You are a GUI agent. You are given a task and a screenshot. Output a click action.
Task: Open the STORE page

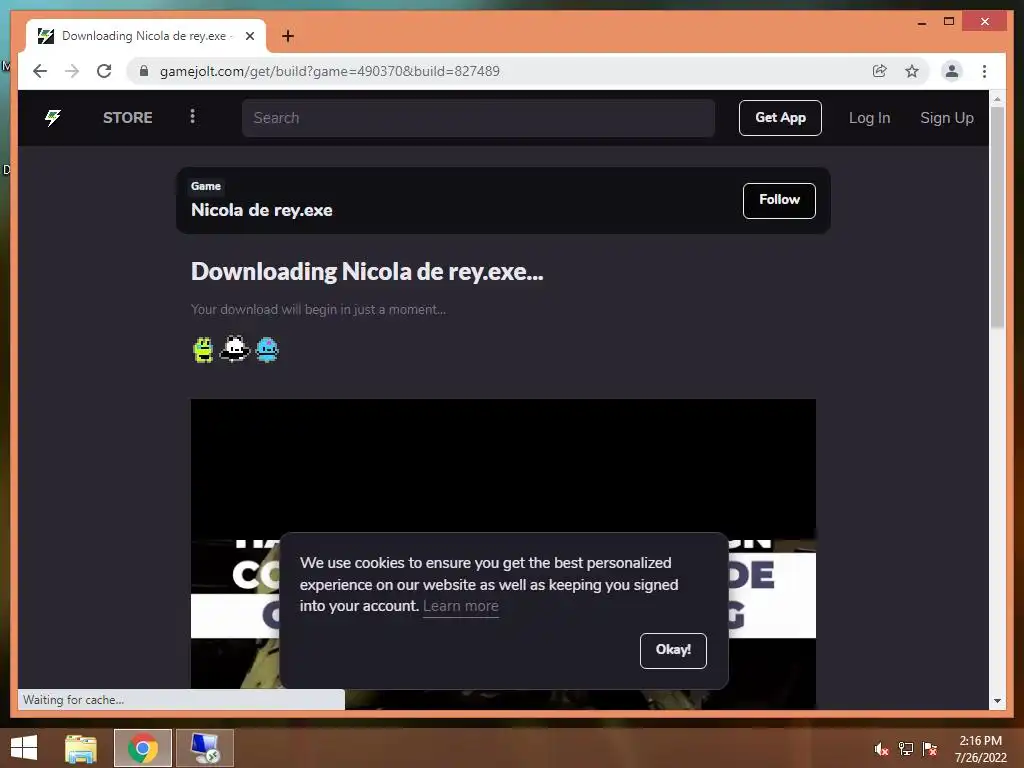(127, 118)
